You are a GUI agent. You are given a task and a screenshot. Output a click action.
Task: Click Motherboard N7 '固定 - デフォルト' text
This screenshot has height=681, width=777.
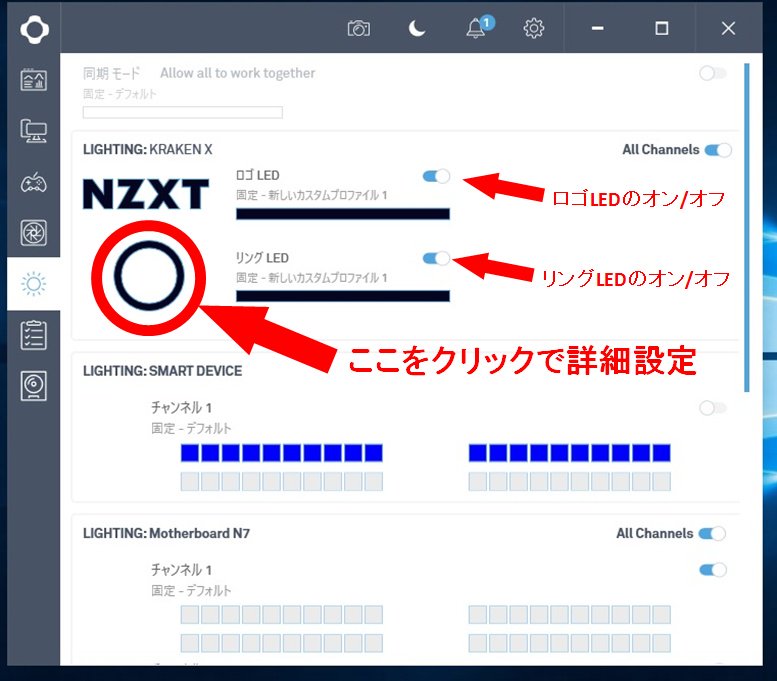click(191, 590)
